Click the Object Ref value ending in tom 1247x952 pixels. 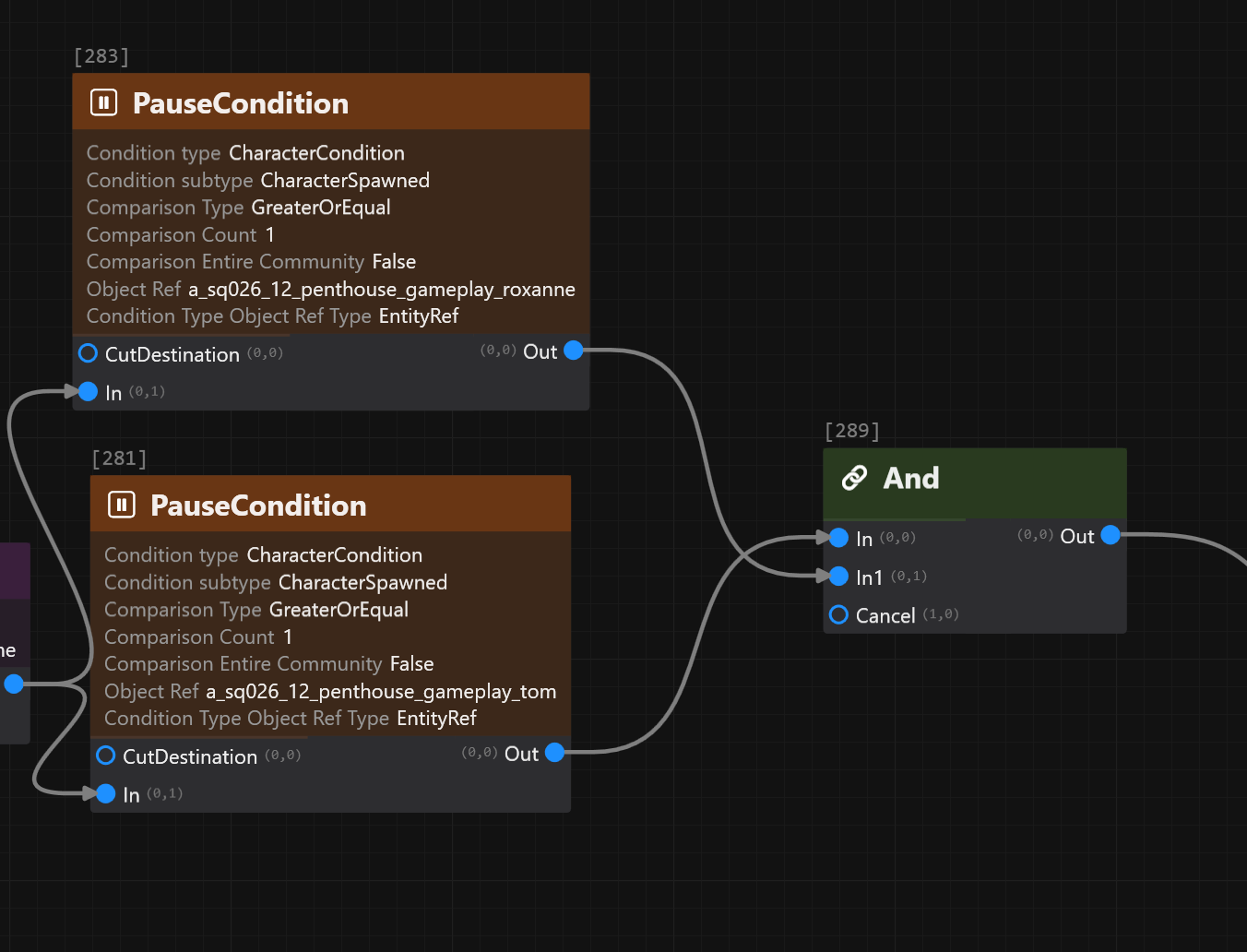[x=380, y=692]
